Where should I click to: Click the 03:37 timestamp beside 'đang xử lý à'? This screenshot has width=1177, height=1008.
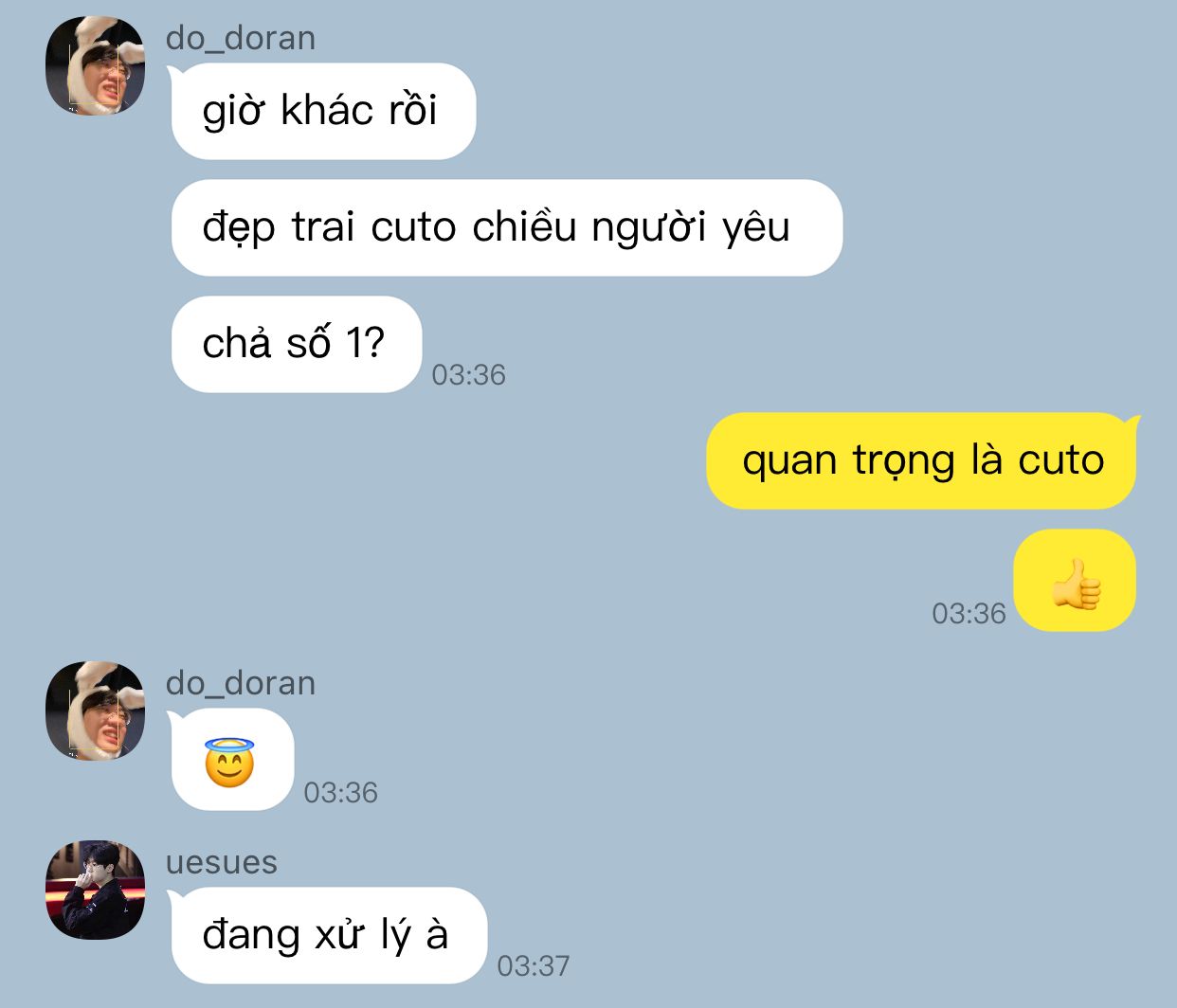click(534, 966)
